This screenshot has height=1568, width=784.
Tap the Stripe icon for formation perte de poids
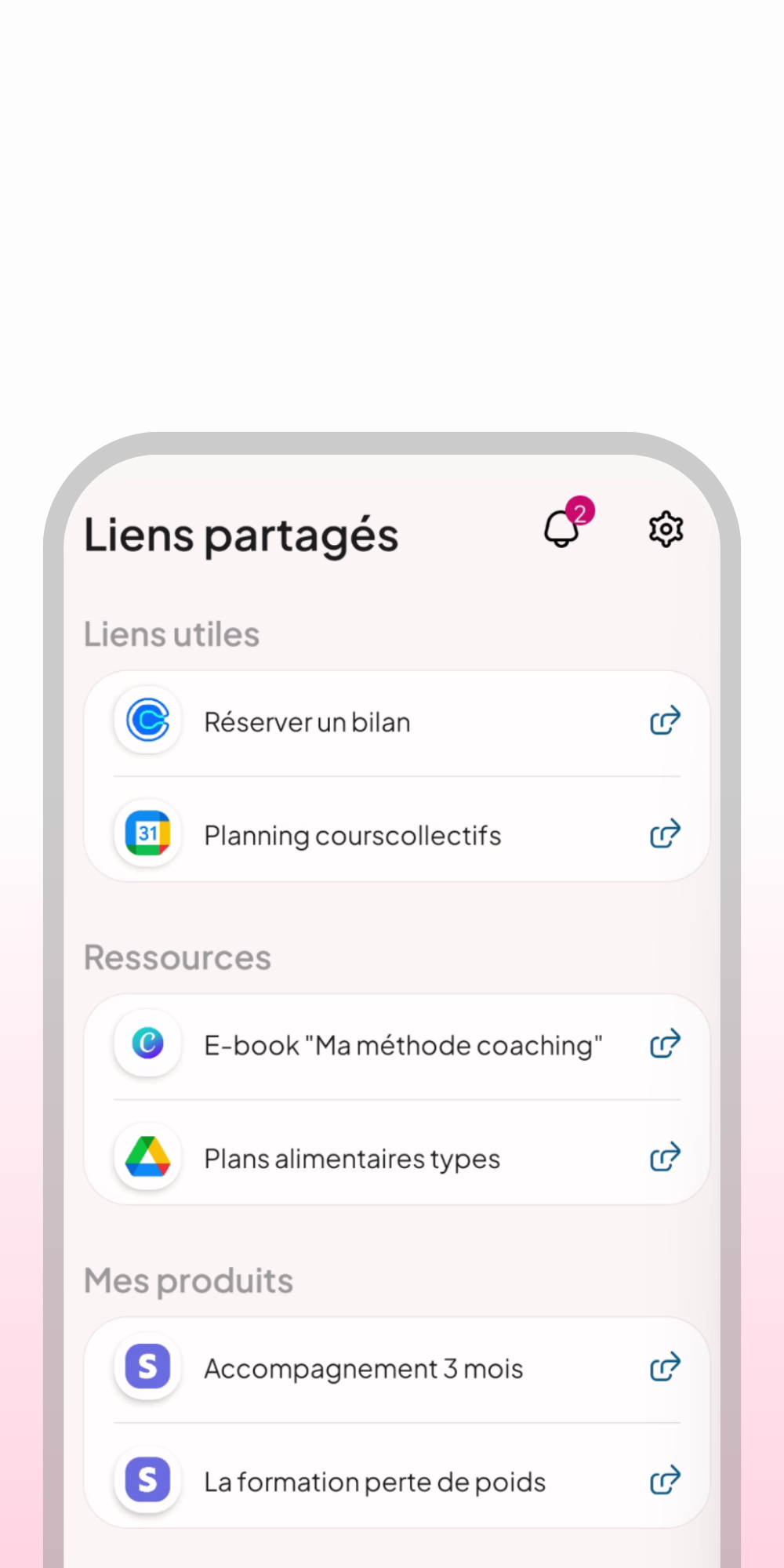pyautogui.click(x=148, y=1479)
